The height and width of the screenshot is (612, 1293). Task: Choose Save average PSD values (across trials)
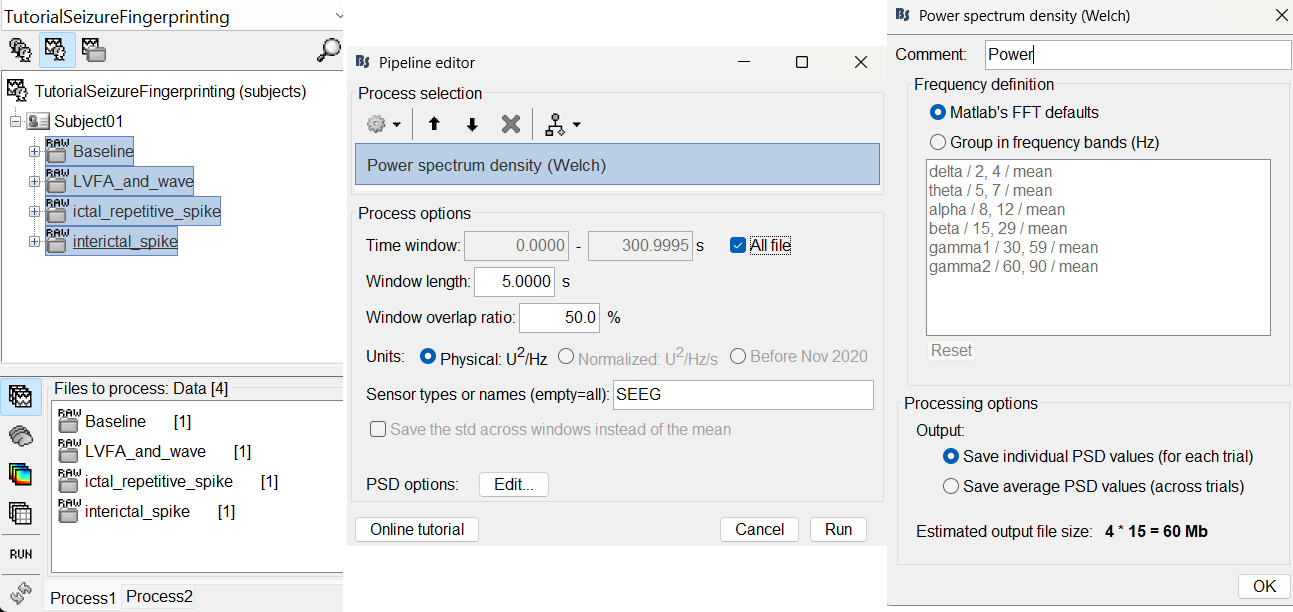coord(951,487)
